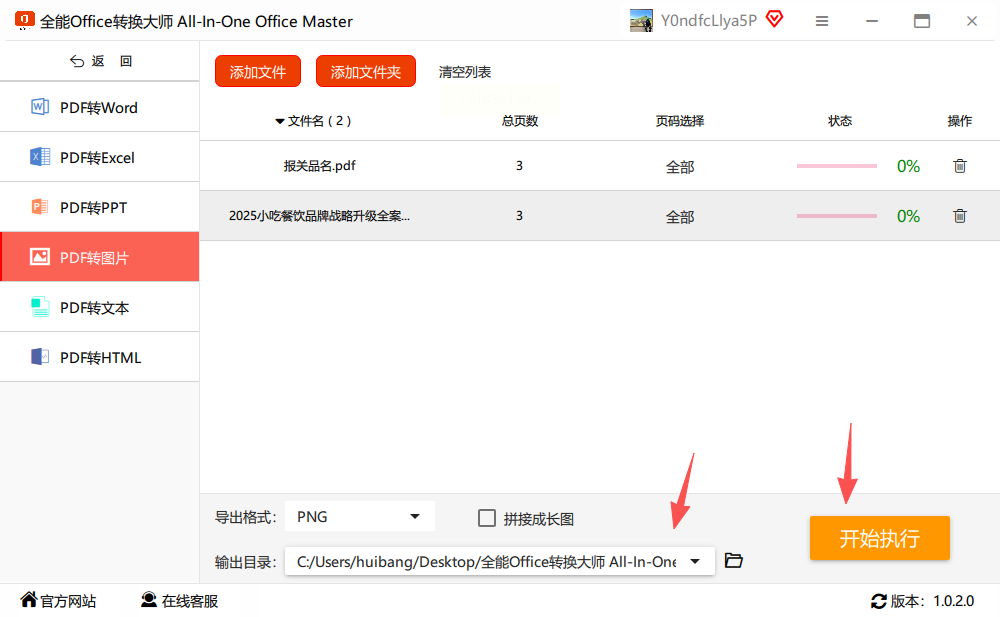Click the PDF转PPT presentation icon
The height and width of the screenshot is (617, 1000).
pos(40,207)
